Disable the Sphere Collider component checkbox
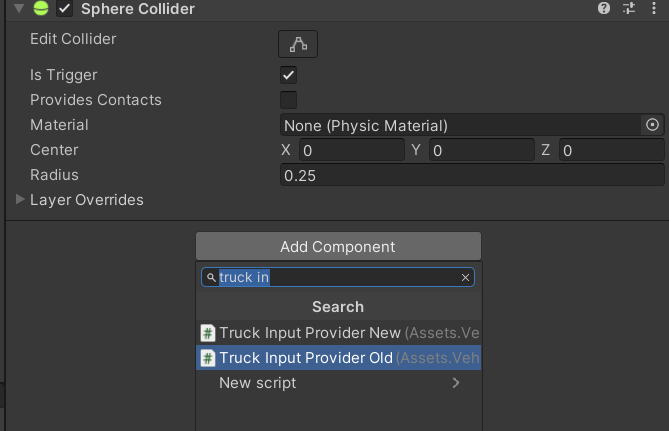Image resolution: width=669 pixels, height=431 pixels. coord(65,9)
